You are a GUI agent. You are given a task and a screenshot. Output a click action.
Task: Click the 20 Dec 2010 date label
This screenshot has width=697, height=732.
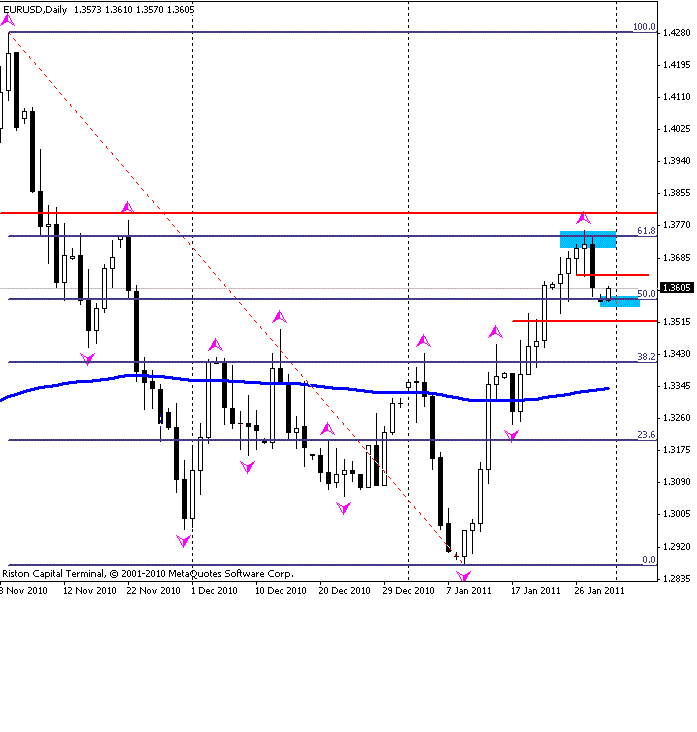(345, 591)
